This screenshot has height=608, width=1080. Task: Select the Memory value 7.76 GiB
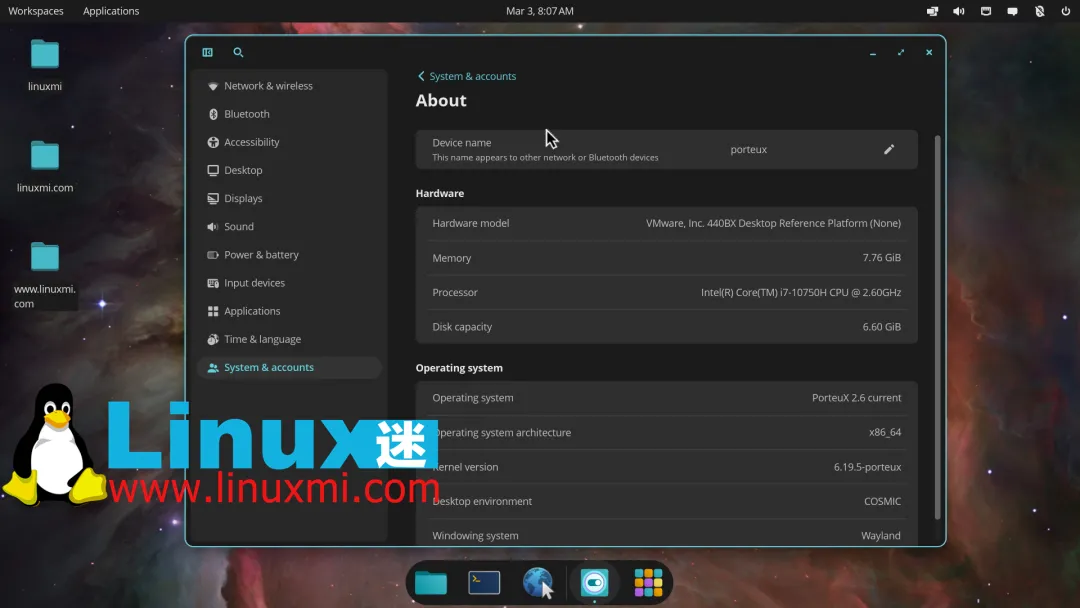click(882, 258)
